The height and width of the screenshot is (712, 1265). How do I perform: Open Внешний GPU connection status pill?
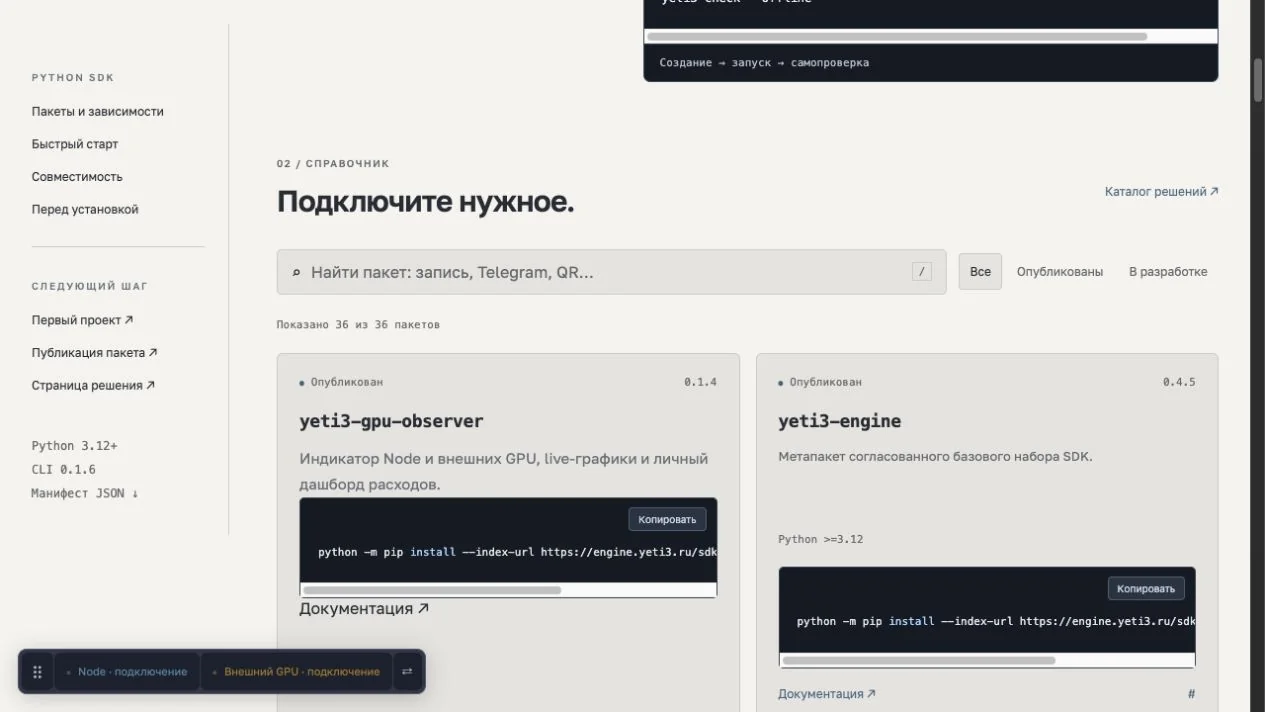point(296,672)
